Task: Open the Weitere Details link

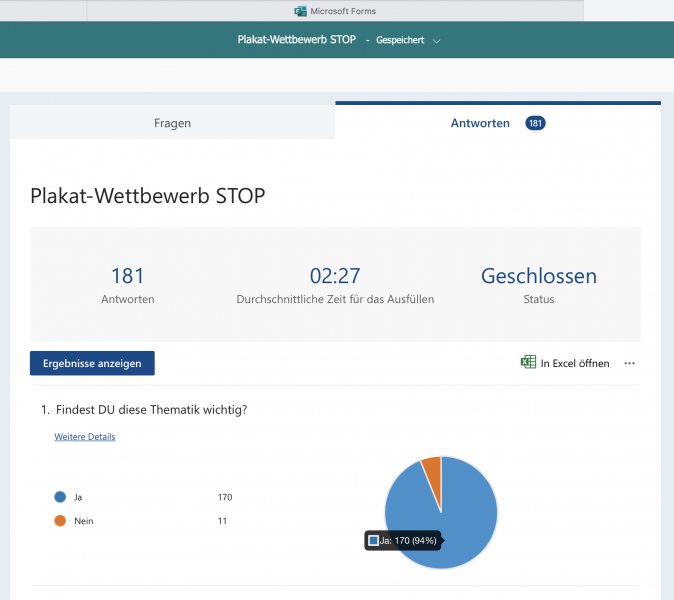Action: 84,437
